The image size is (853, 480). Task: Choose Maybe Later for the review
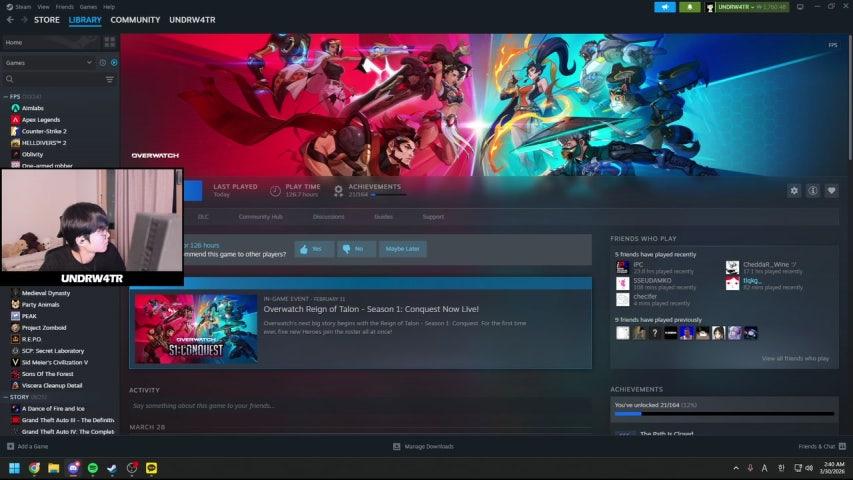tap(403, 249)
